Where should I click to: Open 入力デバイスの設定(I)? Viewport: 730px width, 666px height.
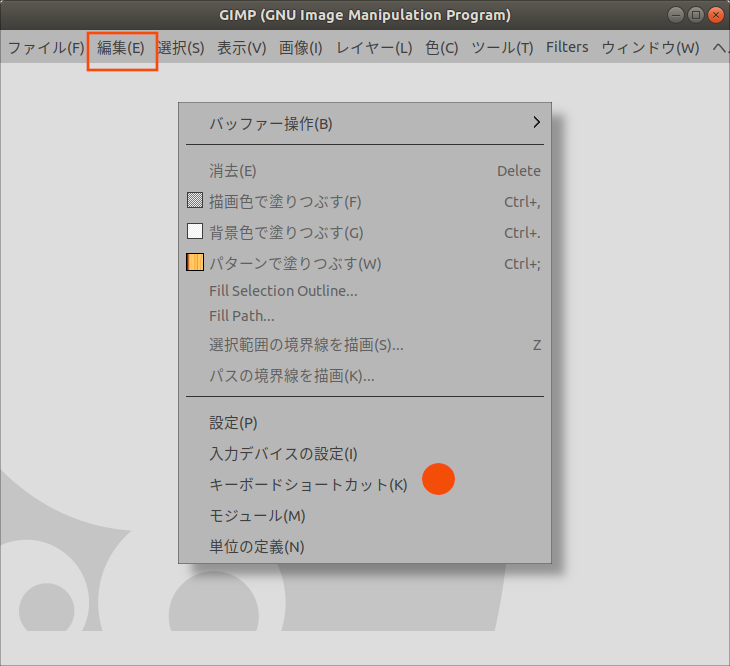click(365, 453)
